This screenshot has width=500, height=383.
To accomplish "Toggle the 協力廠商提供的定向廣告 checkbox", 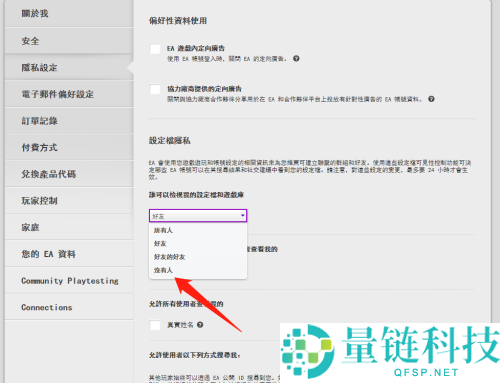I will coord(155,89).
